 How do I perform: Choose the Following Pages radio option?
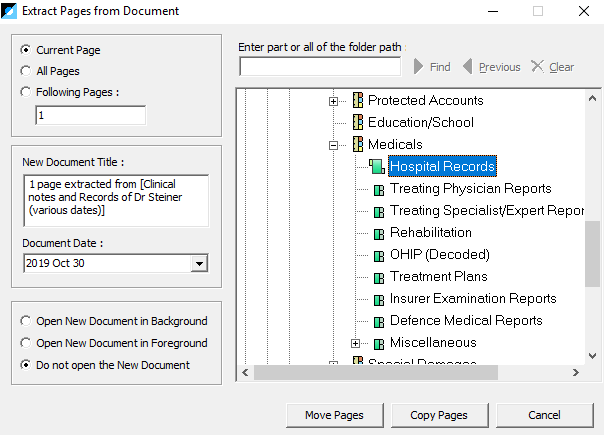tap(26, 92)
